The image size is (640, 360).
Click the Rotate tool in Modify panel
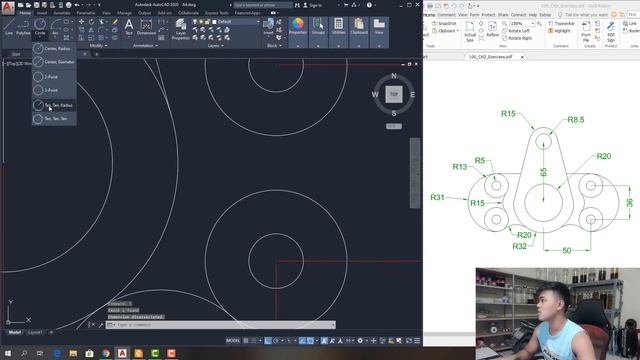tap(91, 22)
